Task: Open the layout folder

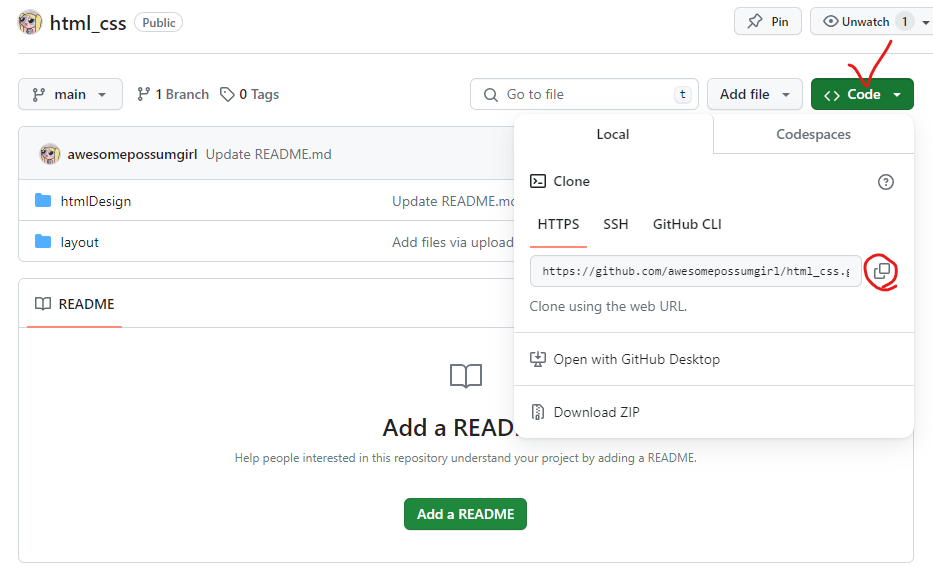Action: pos(80,242)
